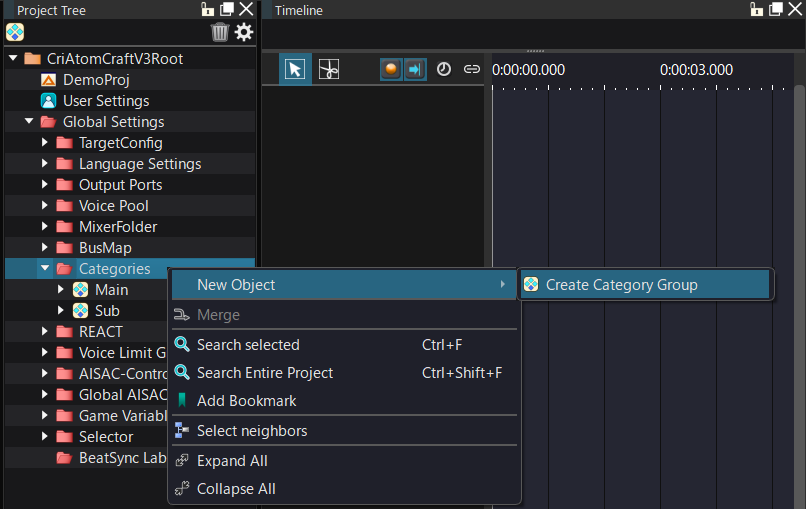Viewport: 806px width, 509px height.
Task: Toggle the Project Tree panel lock icon
Action: pos(208,9)
